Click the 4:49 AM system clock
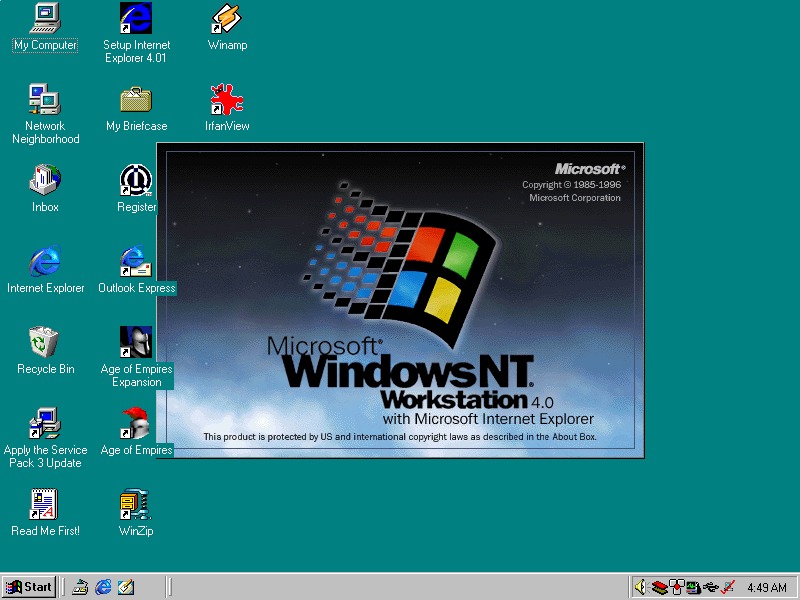This screenshot has width=800, height=600. [767, 588]
